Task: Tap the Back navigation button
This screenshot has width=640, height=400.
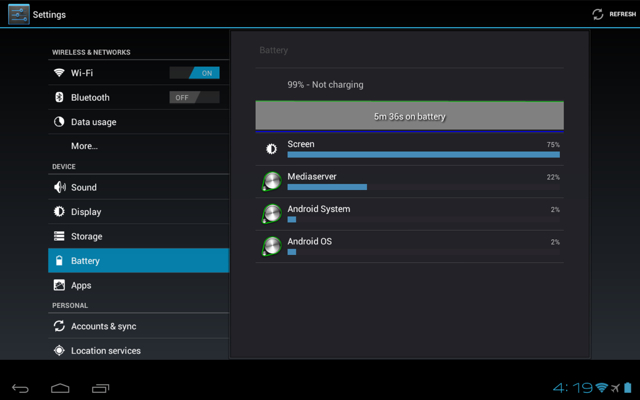Action: click(20, 388)
